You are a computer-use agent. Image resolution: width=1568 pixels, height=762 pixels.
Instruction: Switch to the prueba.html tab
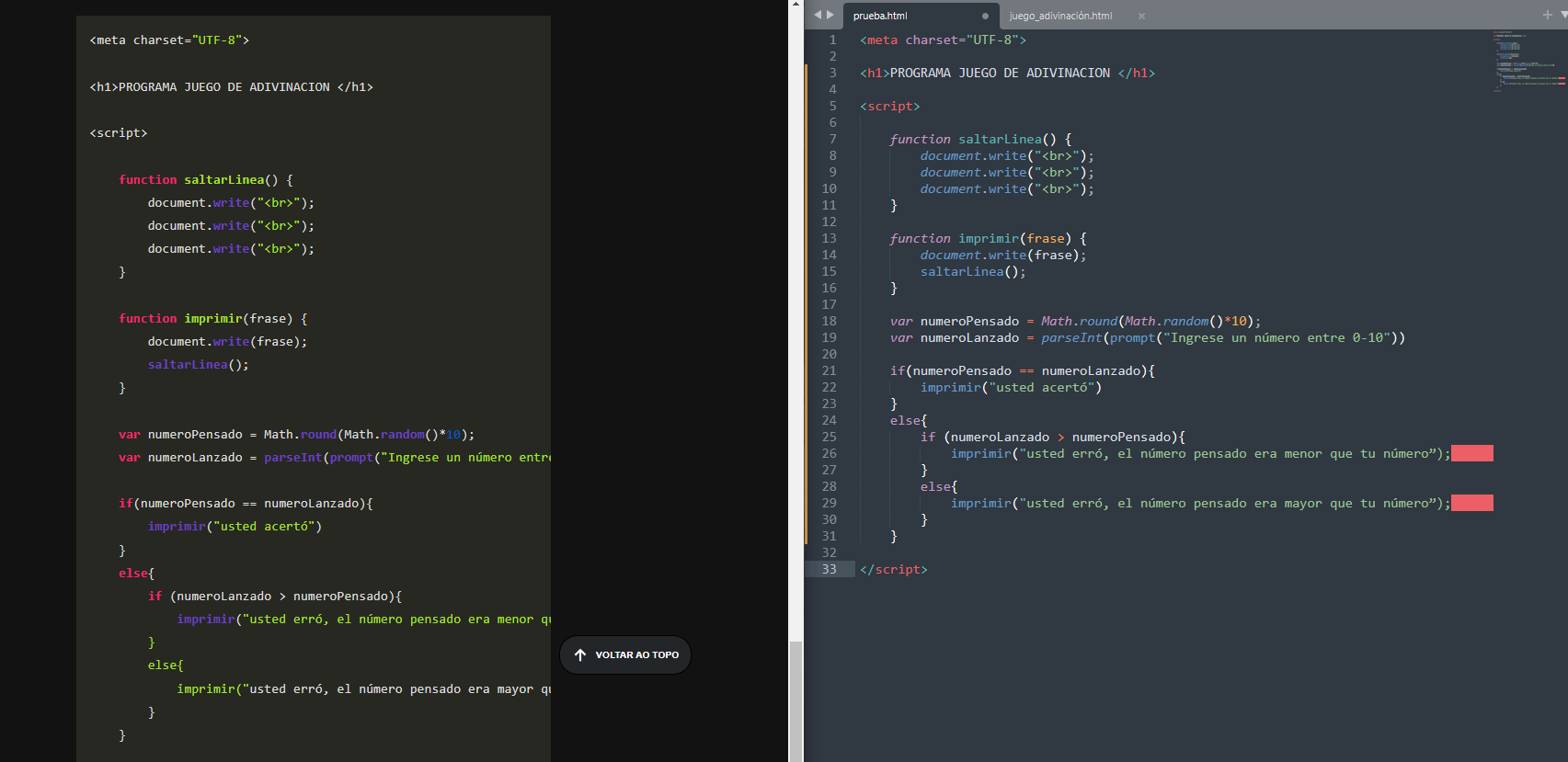coord(880,16)
